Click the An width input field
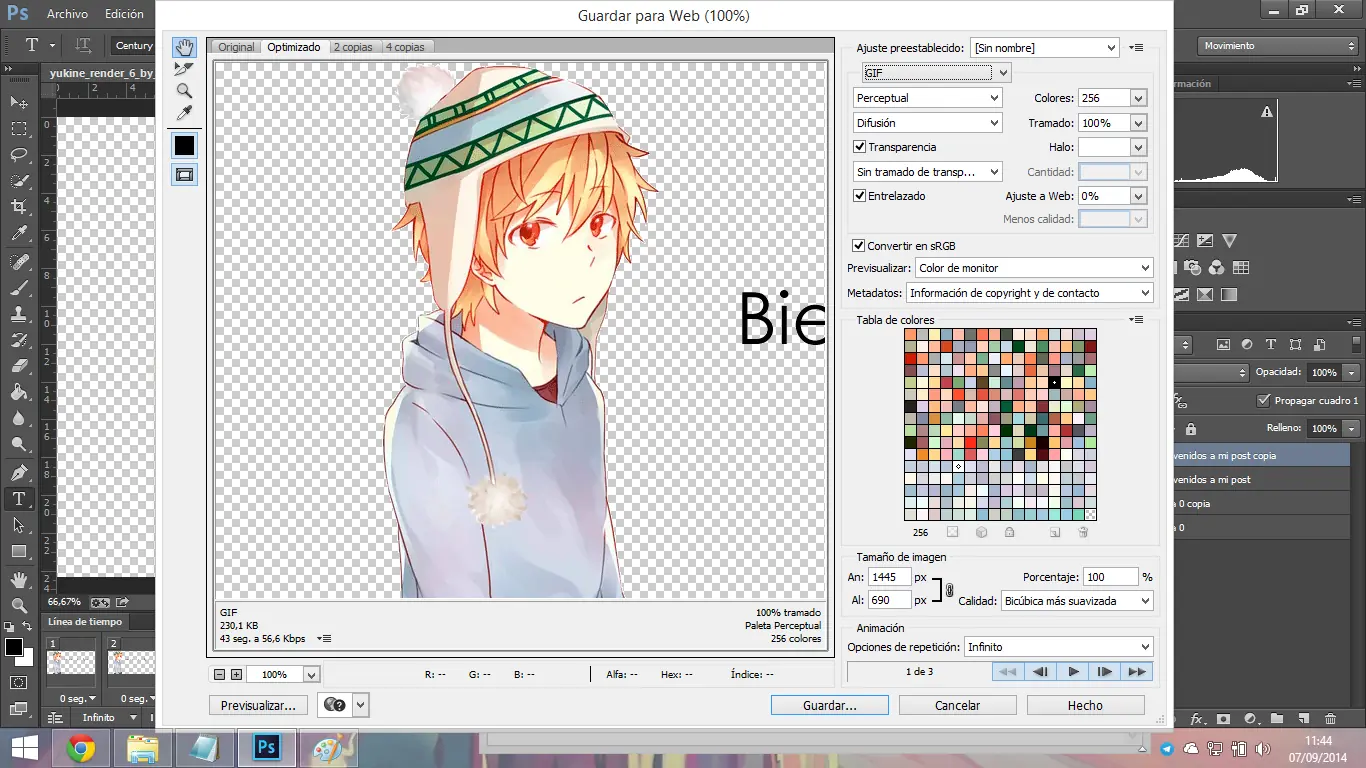The height and width of the screenshot is (768, 1366). [x=889, y=577]
